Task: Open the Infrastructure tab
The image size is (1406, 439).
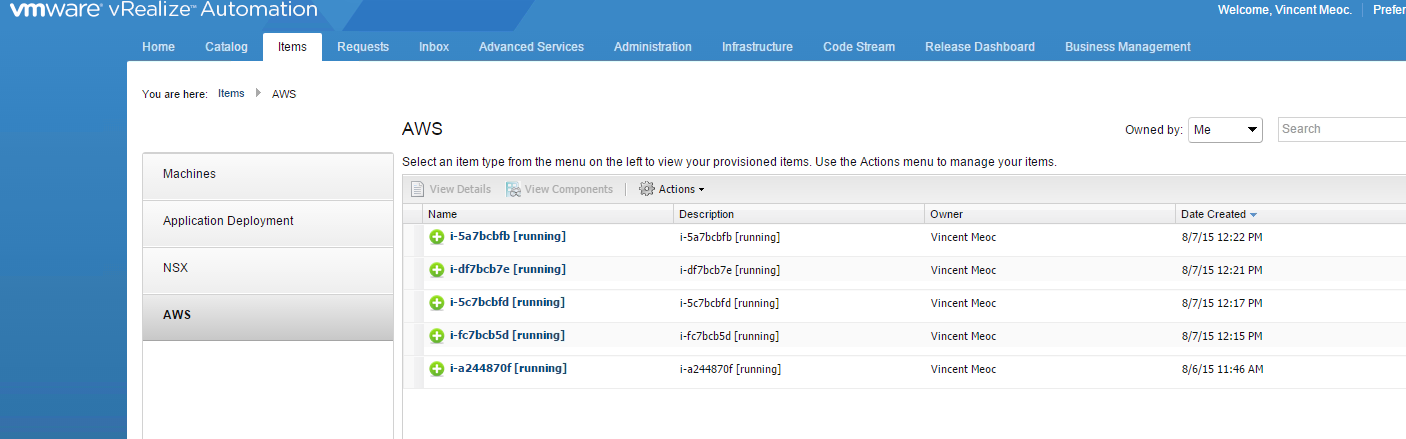Action: (757, 47)
